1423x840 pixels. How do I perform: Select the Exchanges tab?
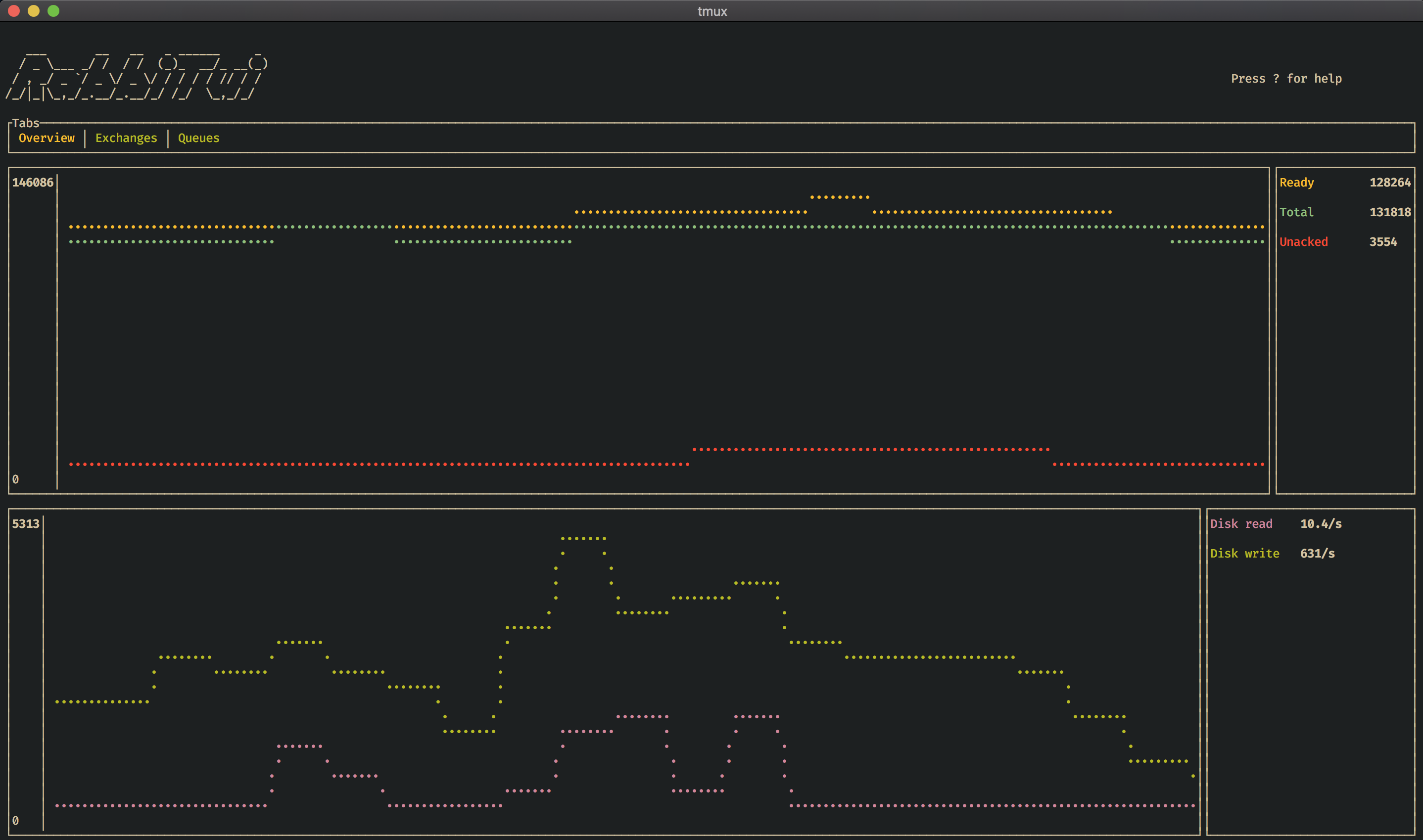(124, 137)
